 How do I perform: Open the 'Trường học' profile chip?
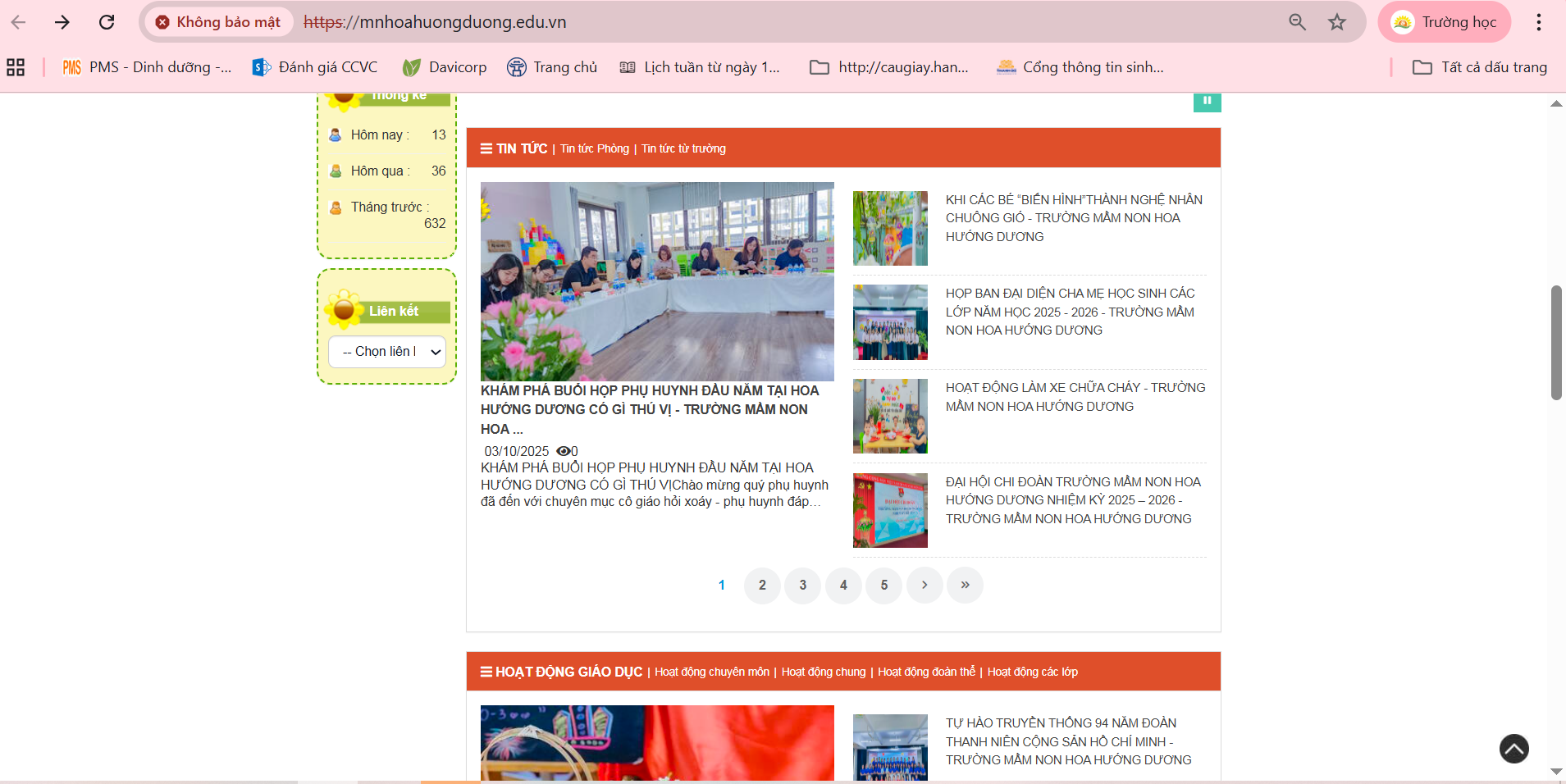coord(1445,22)
